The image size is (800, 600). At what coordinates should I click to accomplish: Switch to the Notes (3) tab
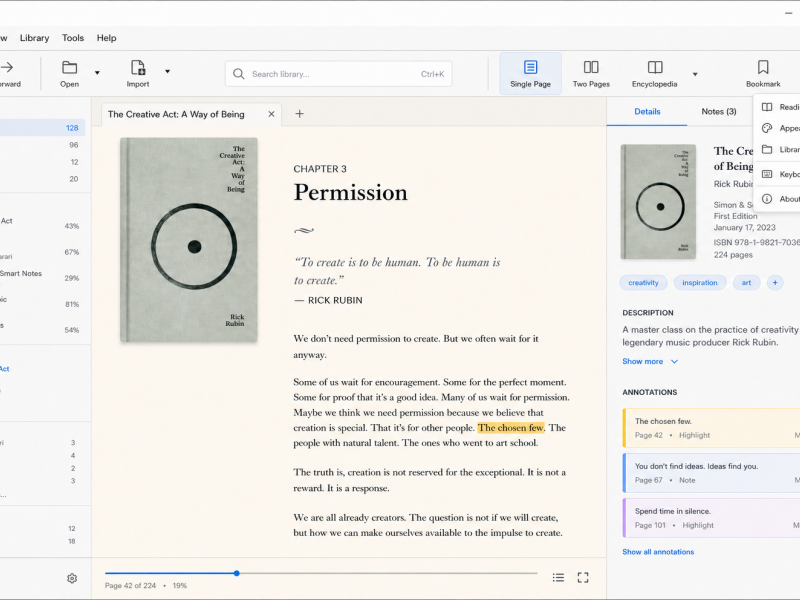point(718,111)
